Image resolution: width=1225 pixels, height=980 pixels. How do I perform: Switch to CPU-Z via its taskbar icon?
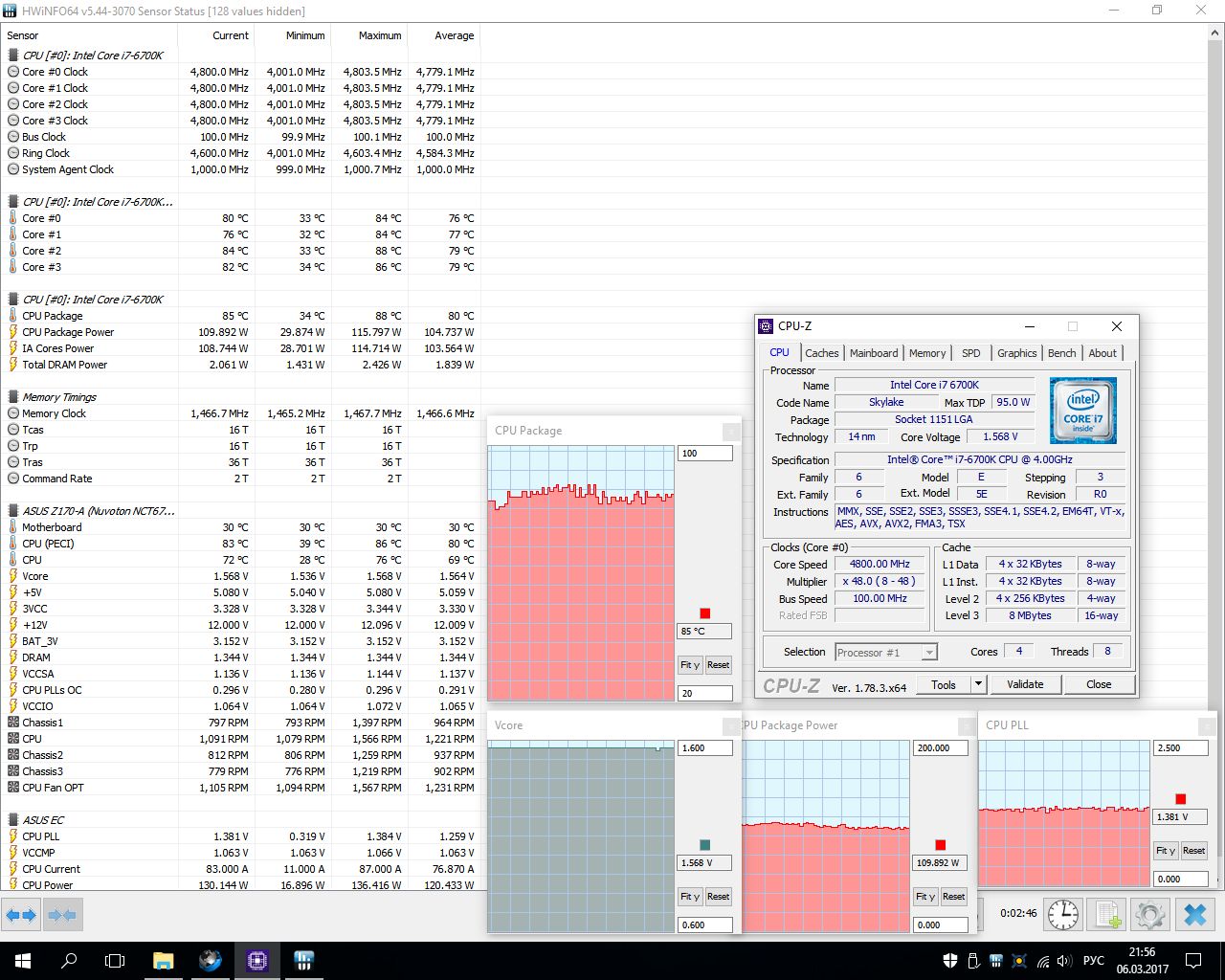(x=257, y=961)
